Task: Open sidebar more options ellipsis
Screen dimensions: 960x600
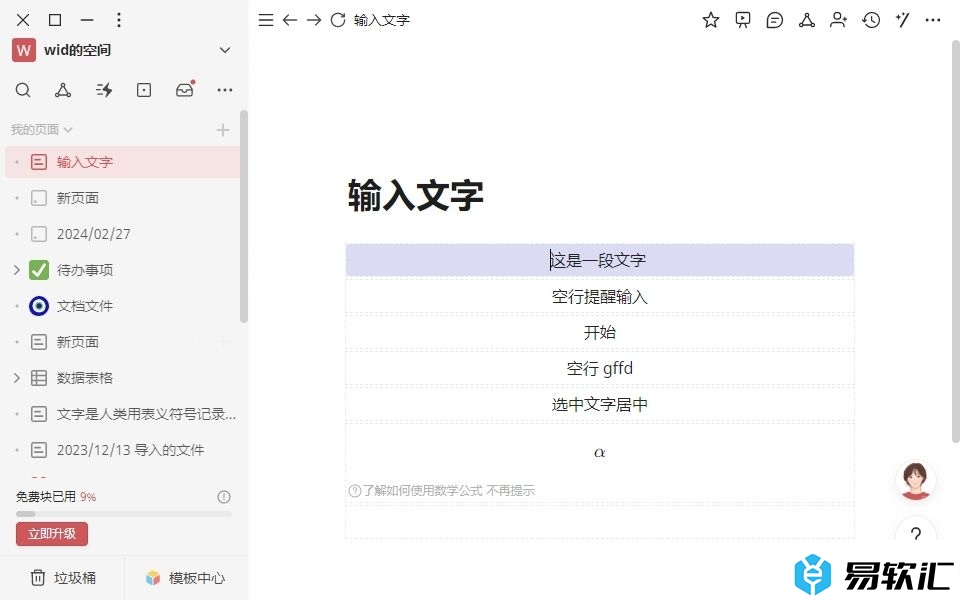Action: 225,90
